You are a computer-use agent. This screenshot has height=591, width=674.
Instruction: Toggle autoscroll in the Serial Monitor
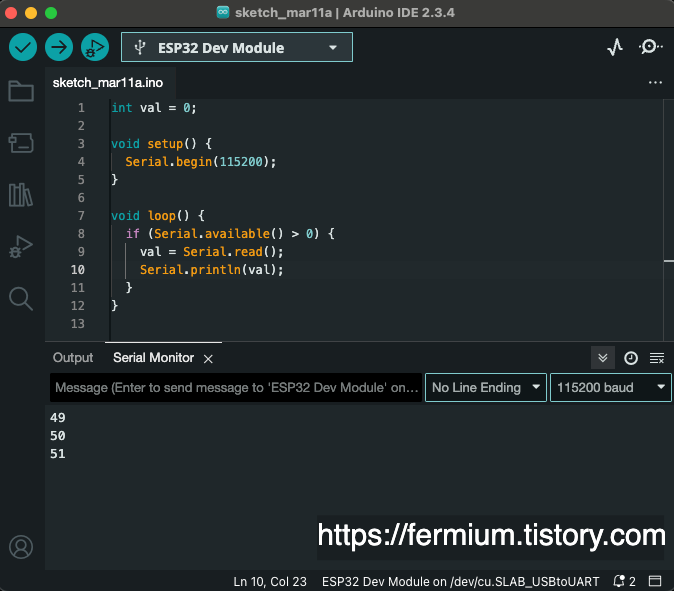click(x=603, y=358)
